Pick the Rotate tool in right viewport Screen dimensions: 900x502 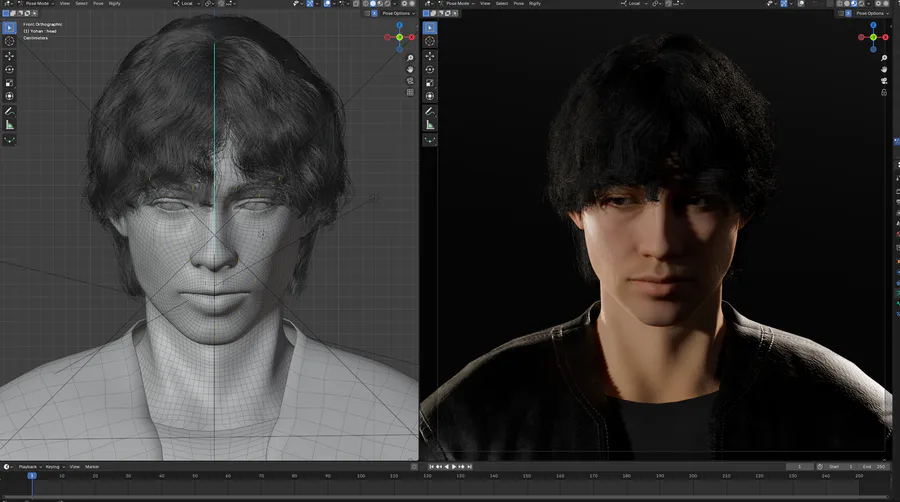[430, 69]
